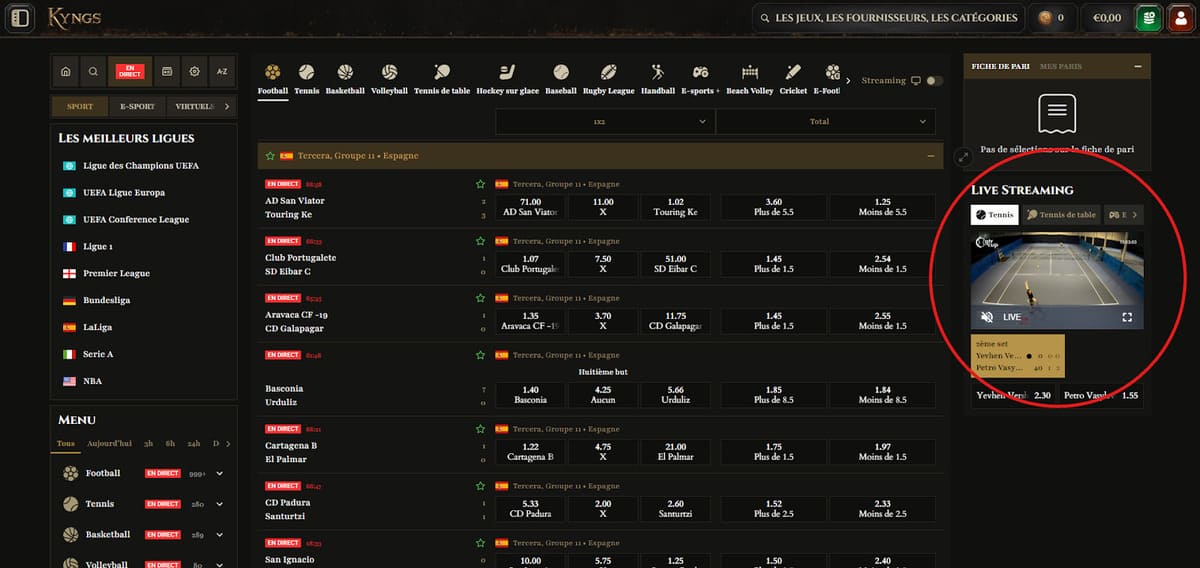This screenshot has height=568, width=1200.
Task: Select Beach Volley sport
Action: point(750,79)
